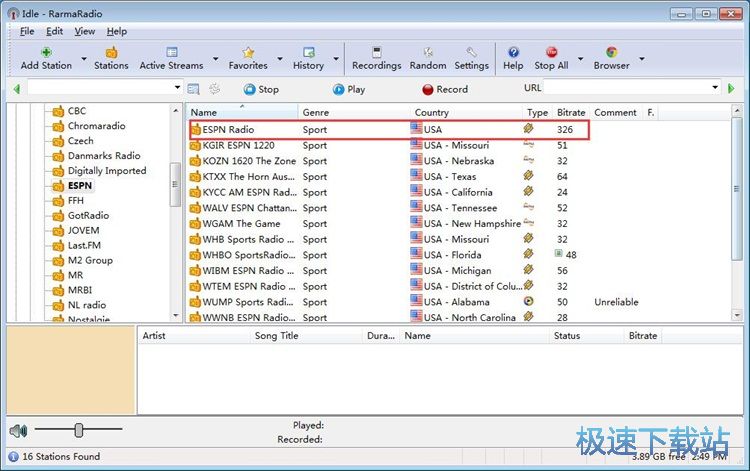Sort station list by Country column
Image resolution: width=750 pixels, height=471 pixels.
(x=466, y=112)
